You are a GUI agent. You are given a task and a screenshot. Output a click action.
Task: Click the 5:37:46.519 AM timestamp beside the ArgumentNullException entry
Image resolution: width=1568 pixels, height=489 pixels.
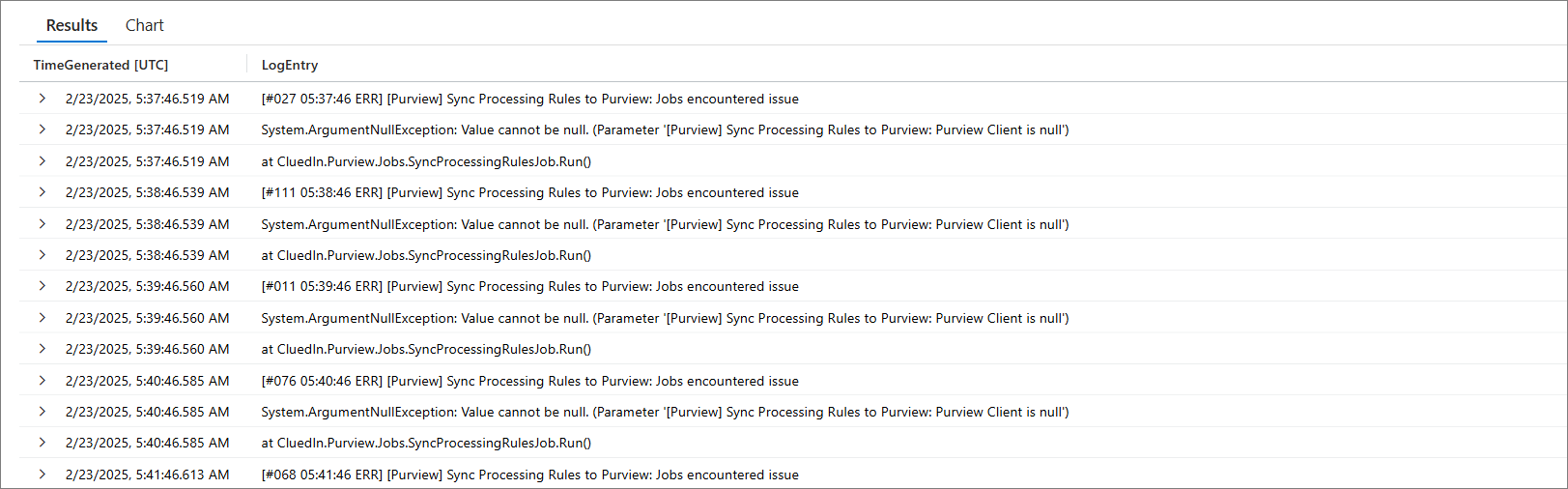(x=148, y=129)
